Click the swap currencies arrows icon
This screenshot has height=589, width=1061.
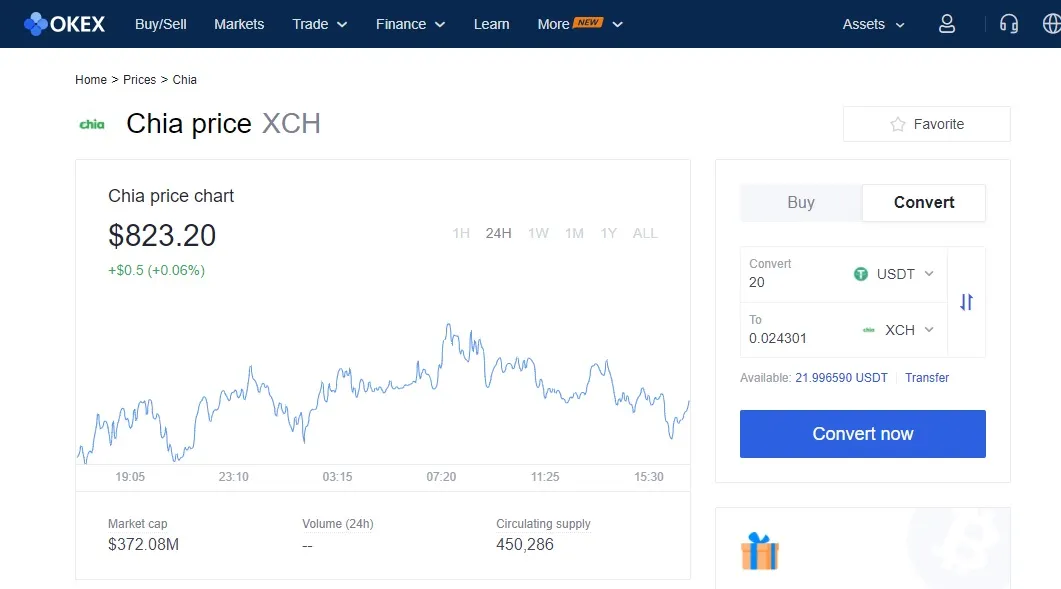coord(965,302)
